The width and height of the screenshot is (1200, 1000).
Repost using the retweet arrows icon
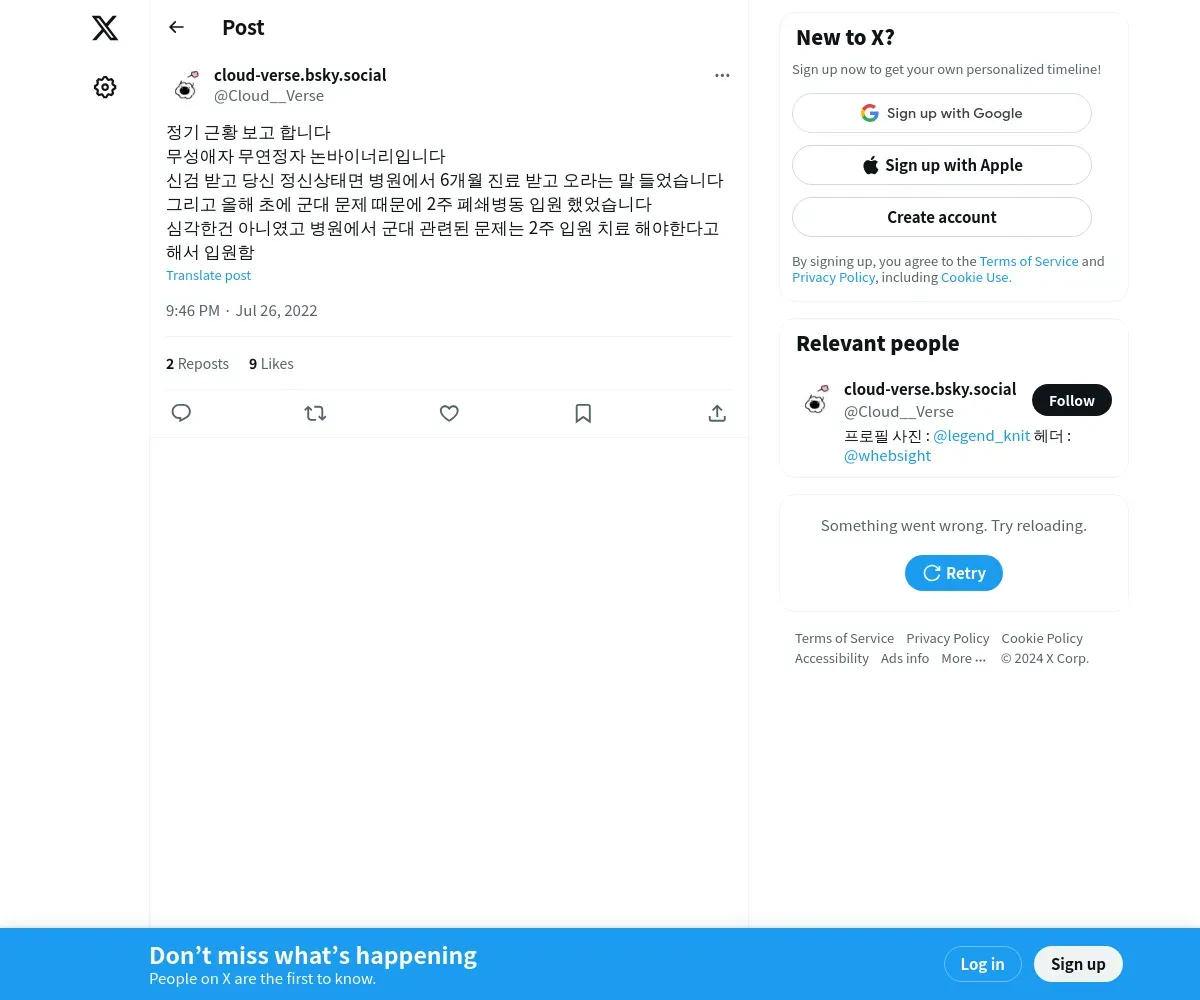[x=315, y=413]
